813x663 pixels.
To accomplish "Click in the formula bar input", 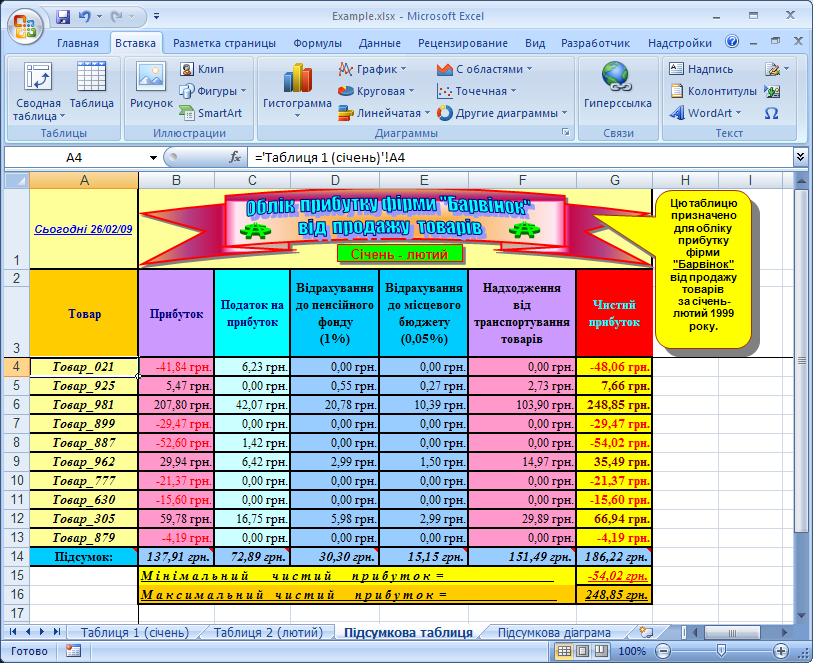I will pos(520,157).
